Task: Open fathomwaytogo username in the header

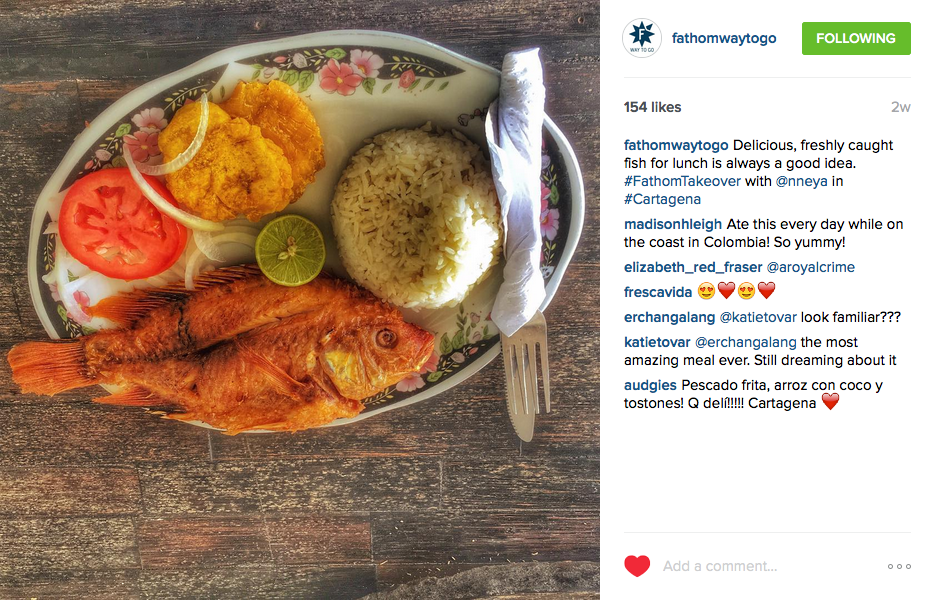Action: tap(724, 38)
